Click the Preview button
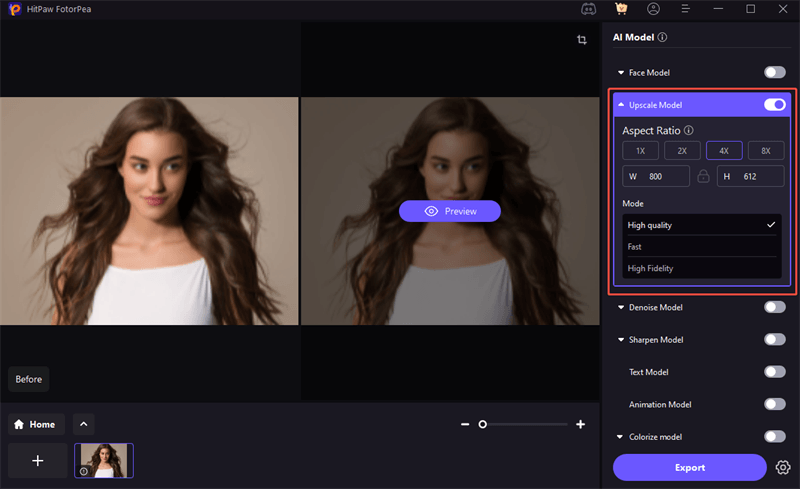The width and height of the screenshot is (800, 489). coord(449,211)
